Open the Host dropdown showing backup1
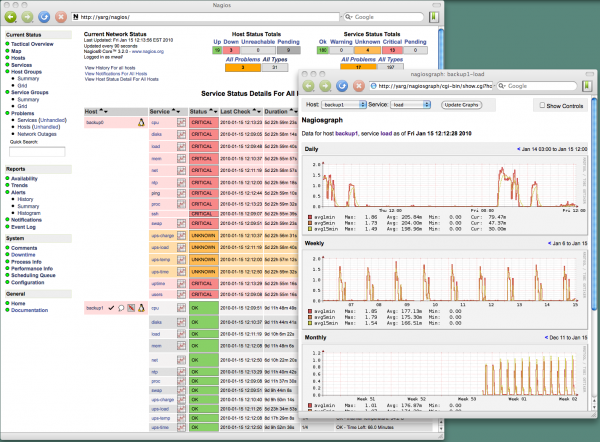Screen dimensions: 600x442 coord(345,105)
